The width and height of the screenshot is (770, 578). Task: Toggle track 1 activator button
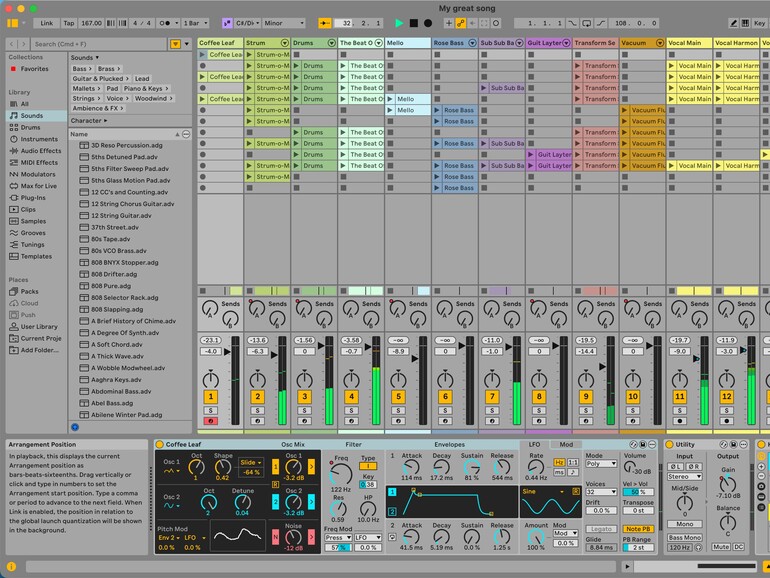point(211,397)
